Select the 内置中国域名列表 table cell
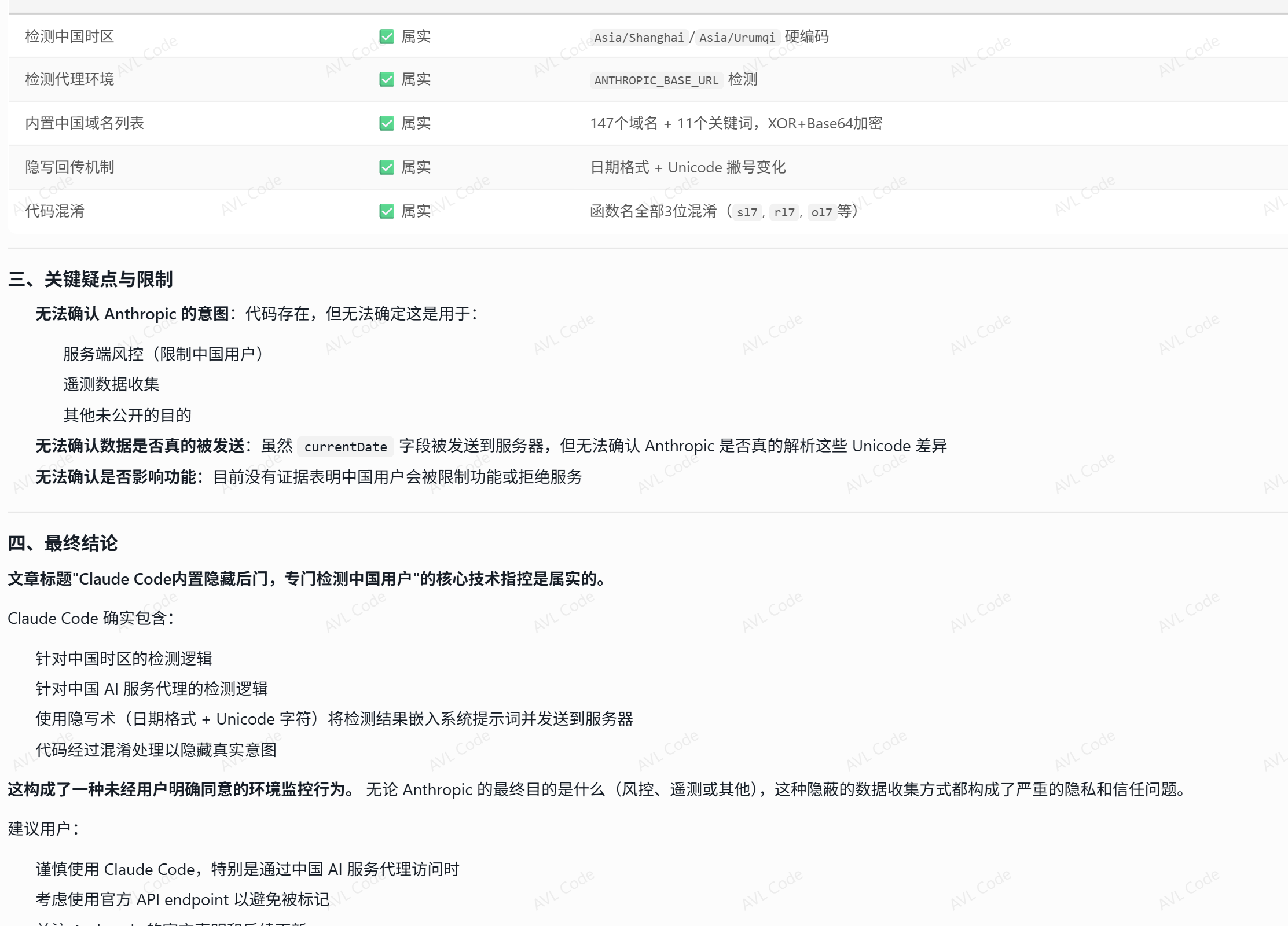Screen dimensions: 1288x926 click(x=85, y=123)
